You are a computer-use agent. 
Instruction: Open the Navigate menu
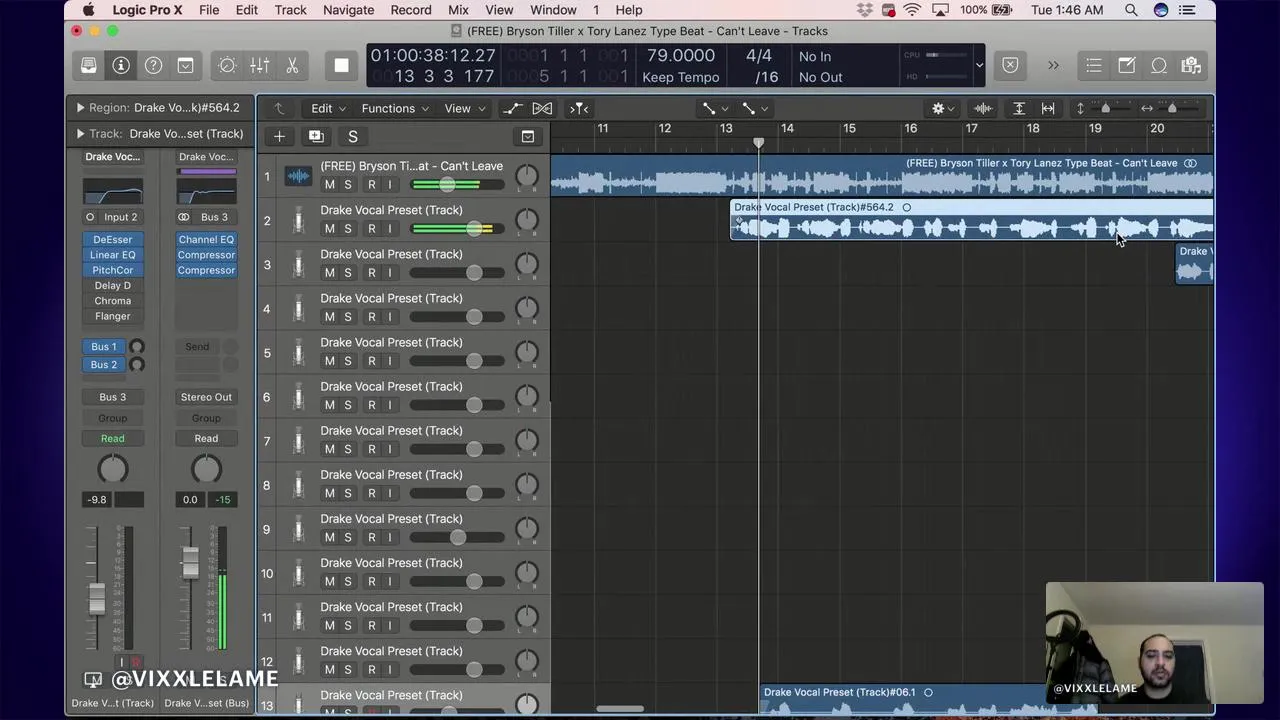pyautogui.click(x=348, y=10)
